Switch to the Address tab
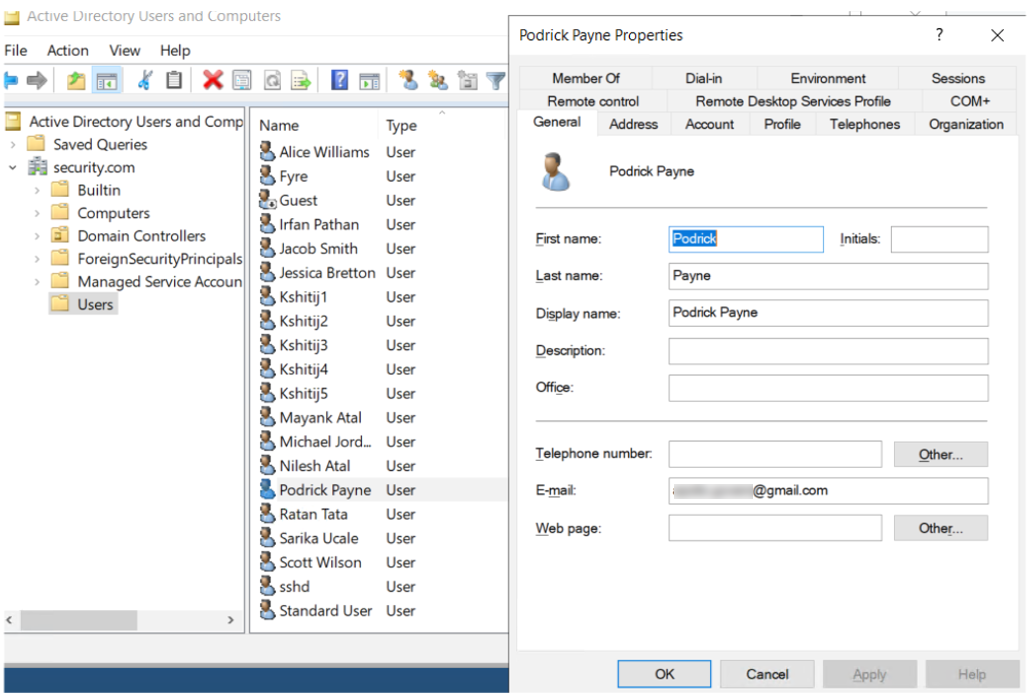This screenshot has height=698, width=1031. pos(633,124)
